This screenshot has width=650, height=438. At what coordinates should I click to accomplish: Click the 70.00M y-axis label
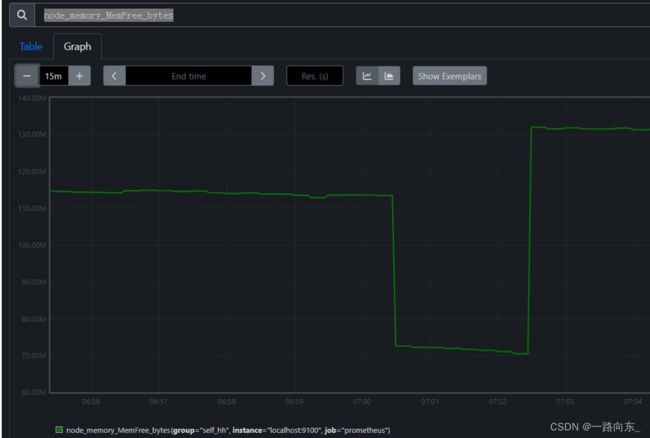34,356
